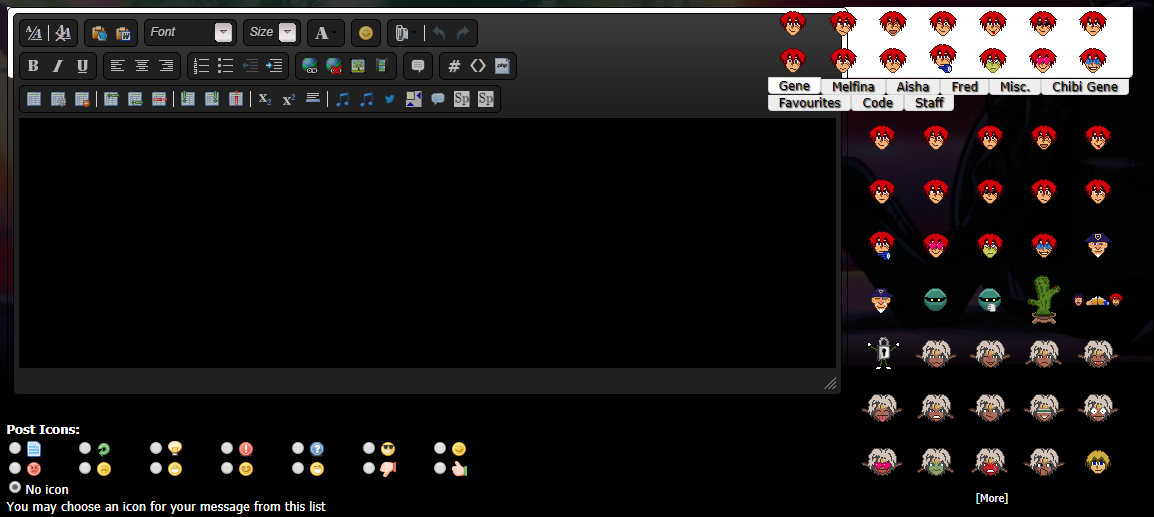The width and height of the screenshot is (1154, 517).
Task: Insert the blond-haired character smiley
Action: coord(1097,462)
